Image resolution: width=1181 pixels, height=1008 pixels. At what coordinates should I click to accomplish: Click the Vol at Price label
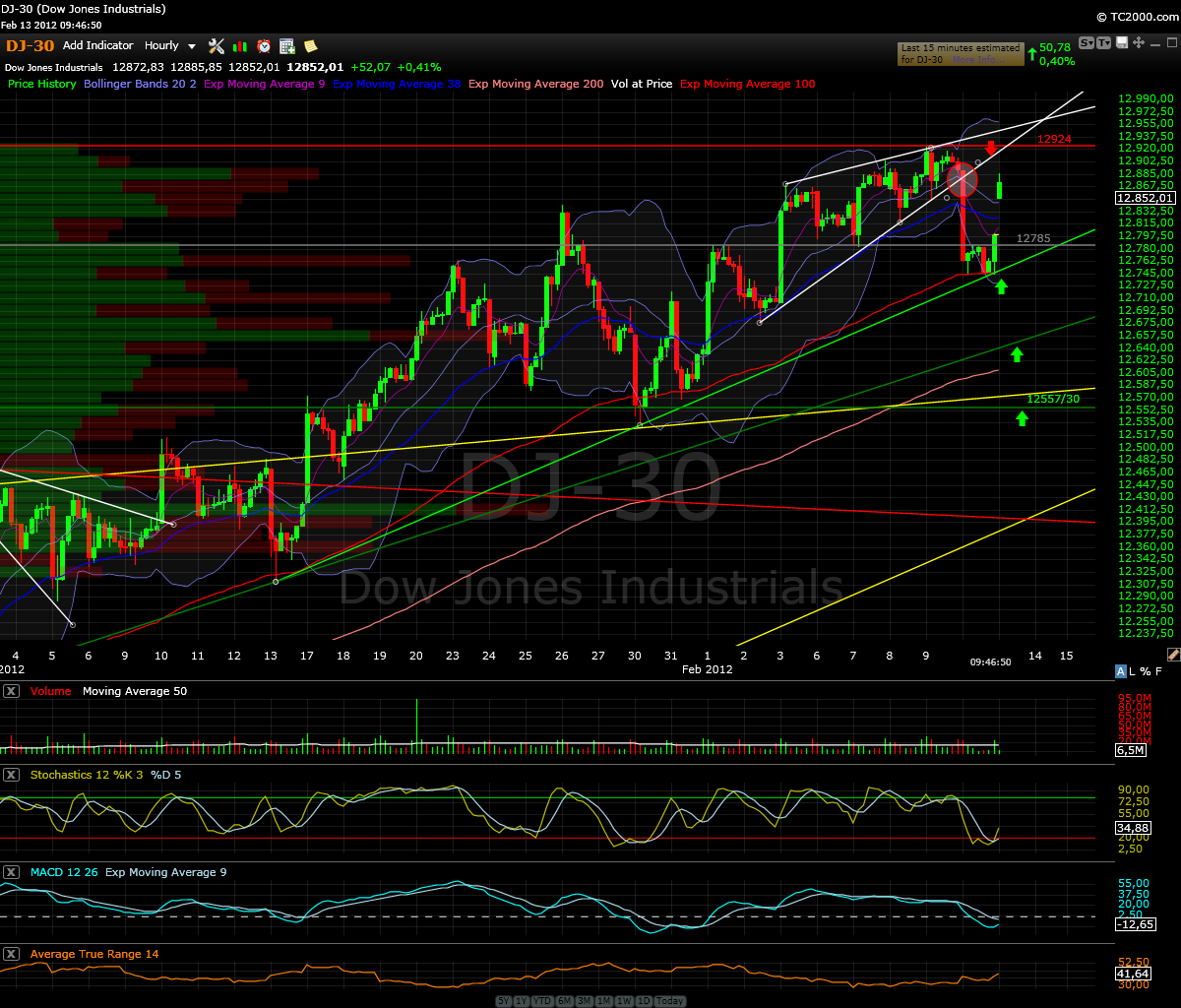tap(642, 84)
